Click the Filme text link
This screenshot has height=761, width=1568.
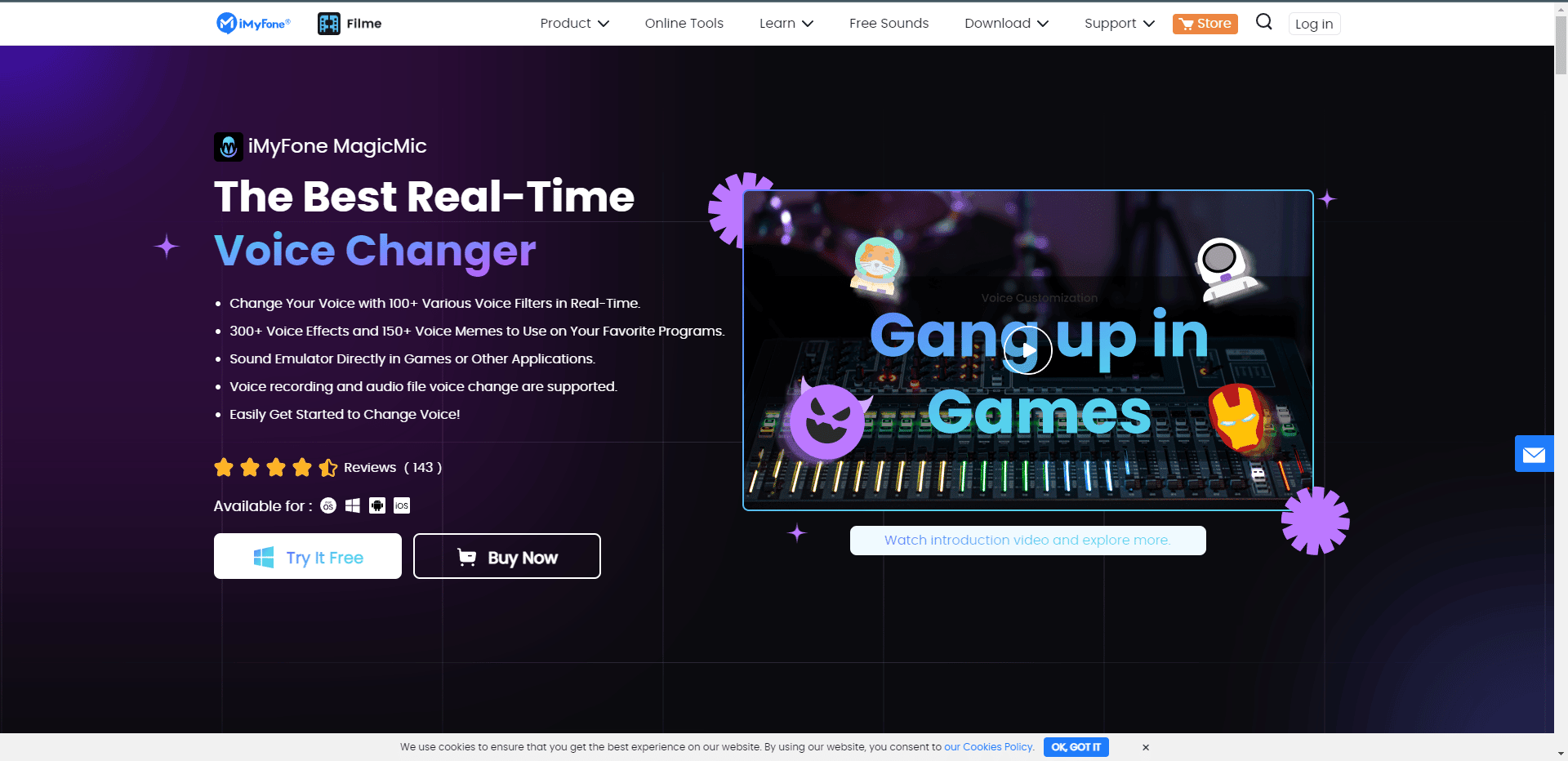pos(364,24)
